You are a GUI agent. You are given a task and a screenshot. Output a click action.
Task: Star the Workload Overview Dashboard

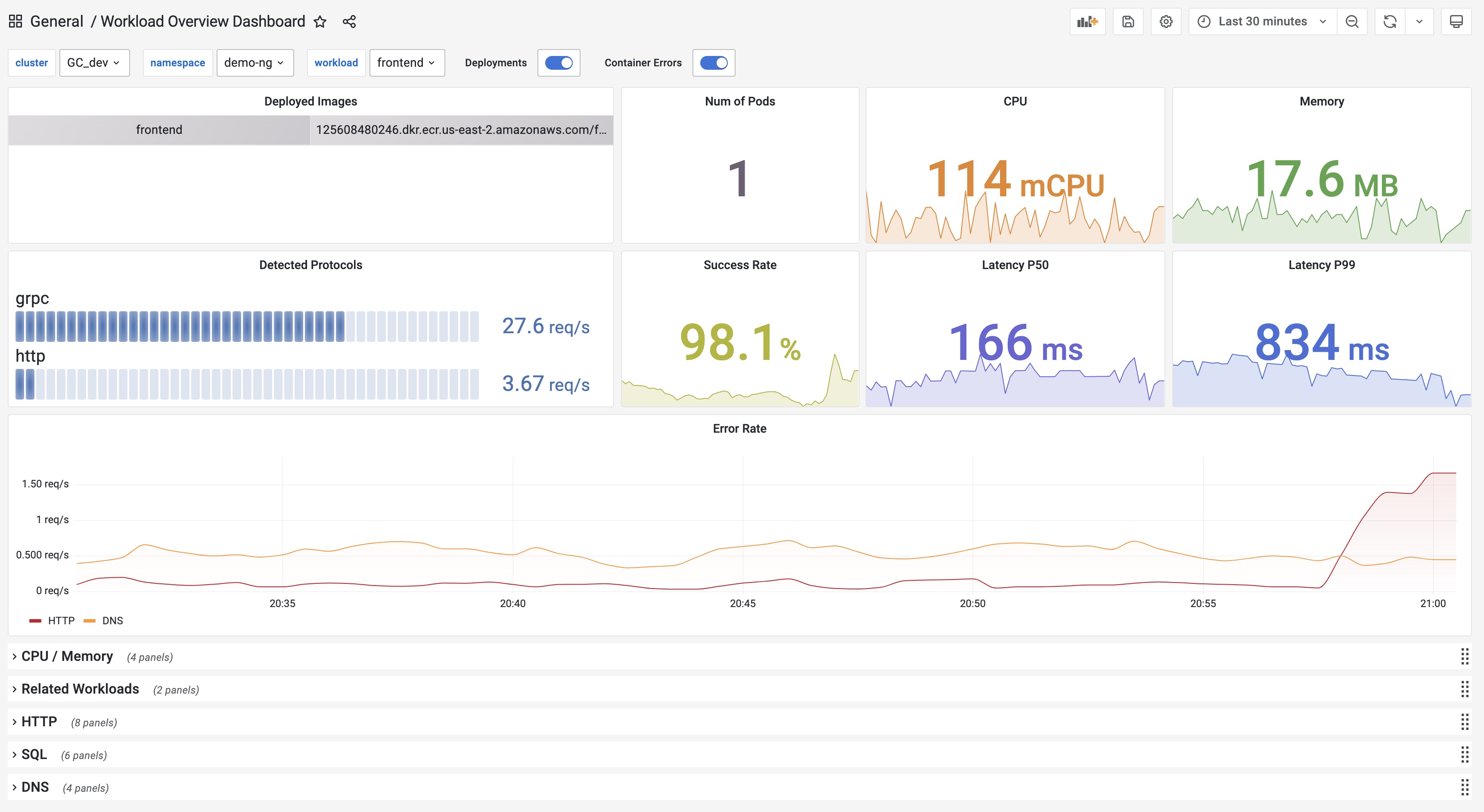(320, 22)
